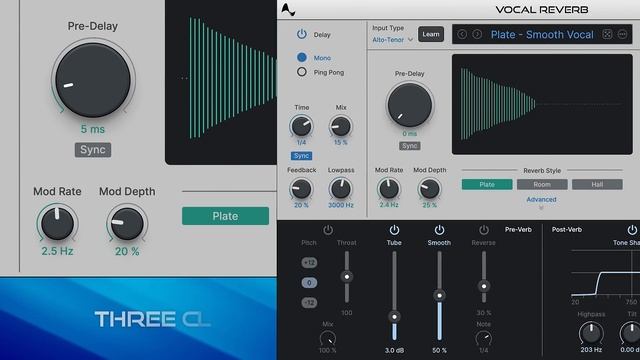Image resolution: width=640 pixels, height=360 pixels.
Task: Click the Mod Depth knob showing 25 %
Action: pos(429,189)
